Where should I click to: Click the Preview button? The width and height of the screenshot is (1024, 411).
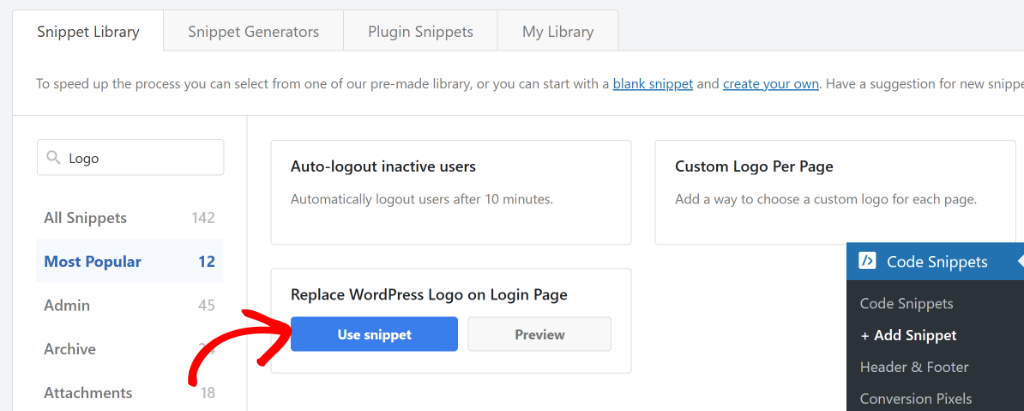pos(539,335)
